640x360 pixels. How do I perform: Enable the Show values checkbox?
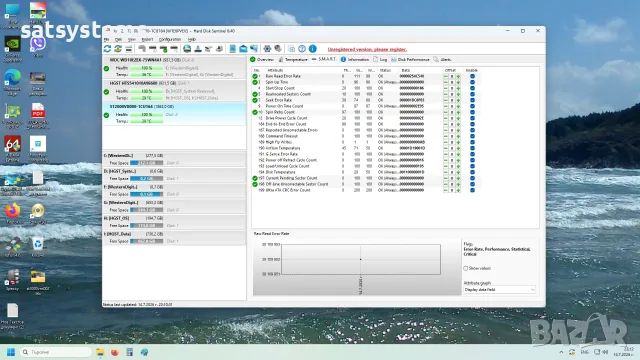point(466,269)
